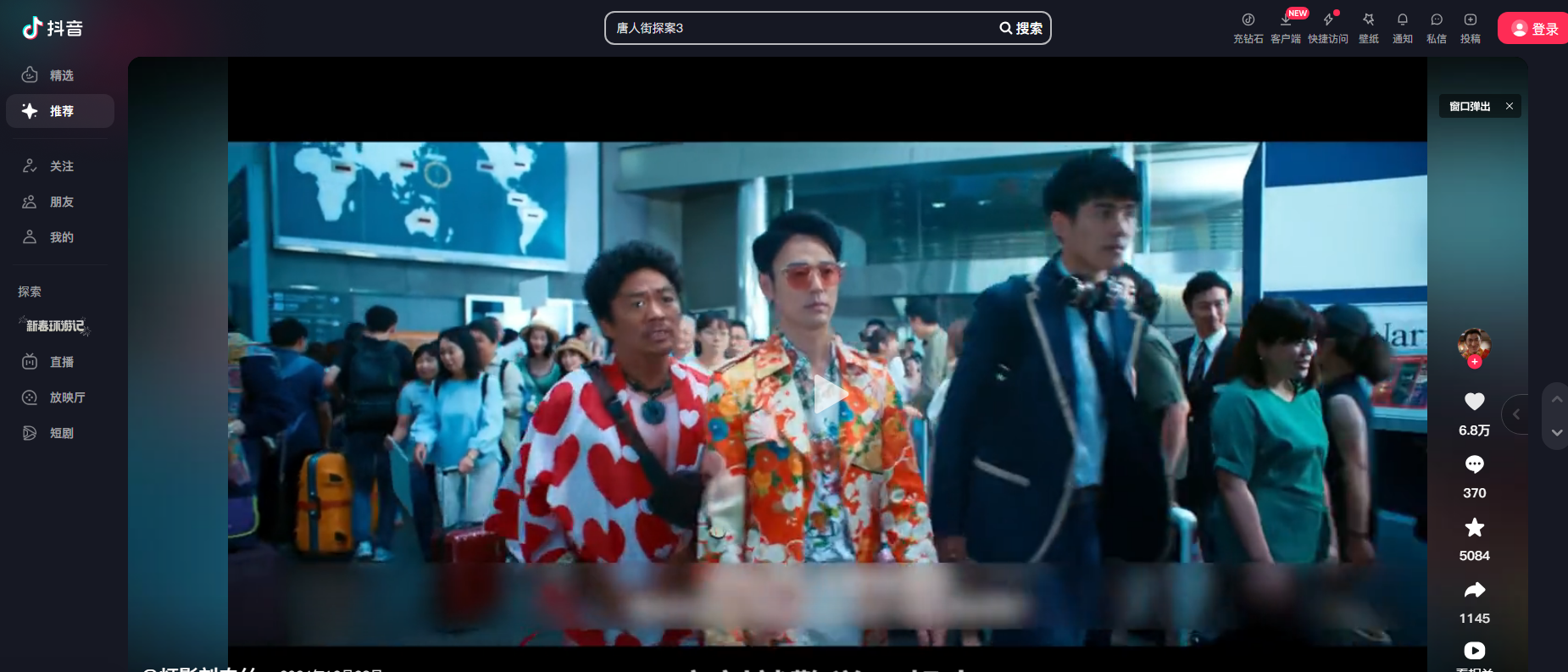The height and width of the screenshot is (672, 1568).
Task: Like the video with heart icon
Action: (1475, 402)
